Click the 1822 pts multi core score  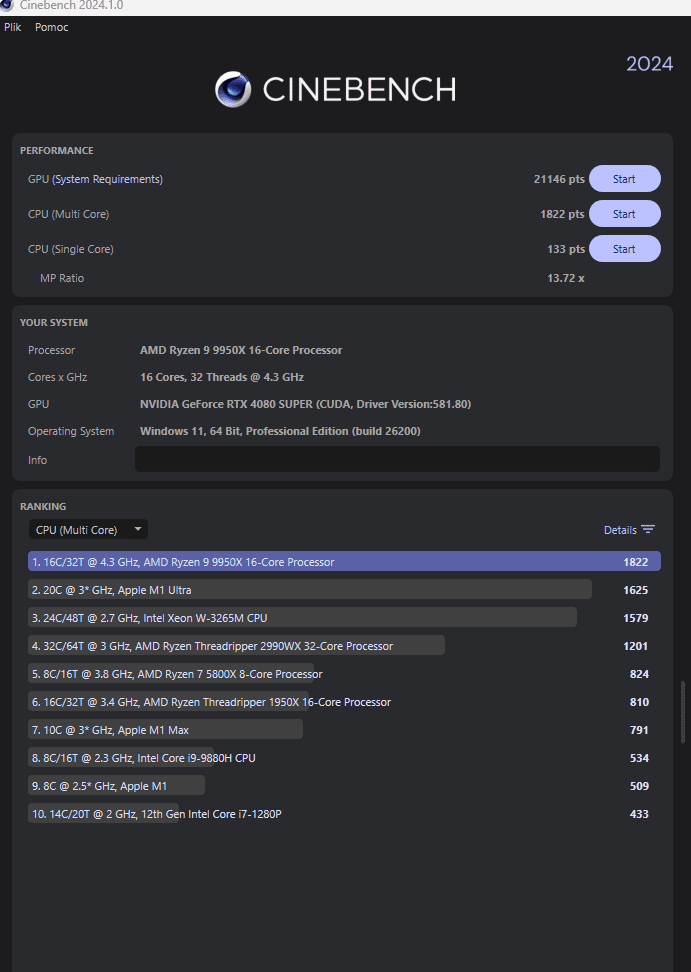562,214
